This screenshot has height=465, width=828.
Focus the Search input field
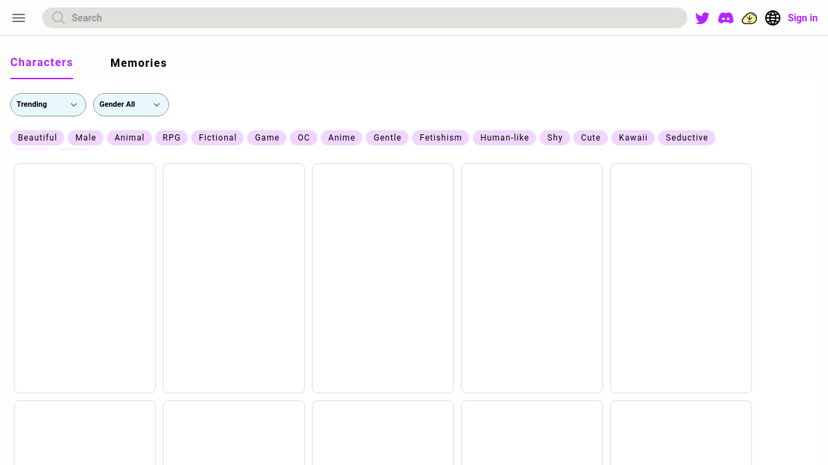tap(364, 18)
